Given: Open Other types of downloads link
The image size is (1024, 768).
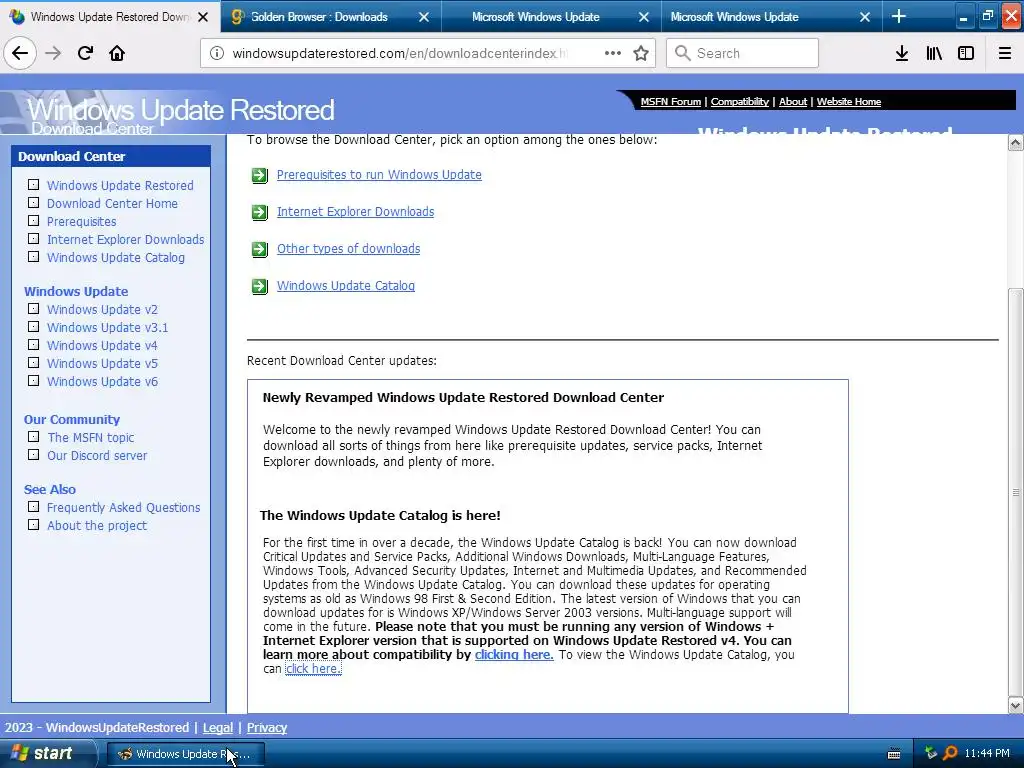Looking at the screenshot, I should click(x=349, y=249).
